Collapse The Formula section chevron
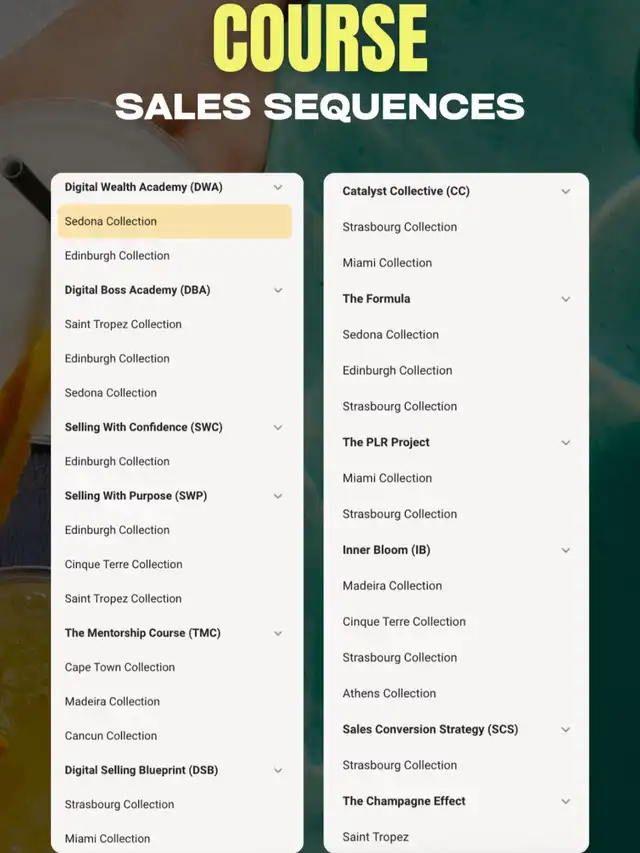The height and width of the screenshot is (853, 640). [x=566, y=299]
